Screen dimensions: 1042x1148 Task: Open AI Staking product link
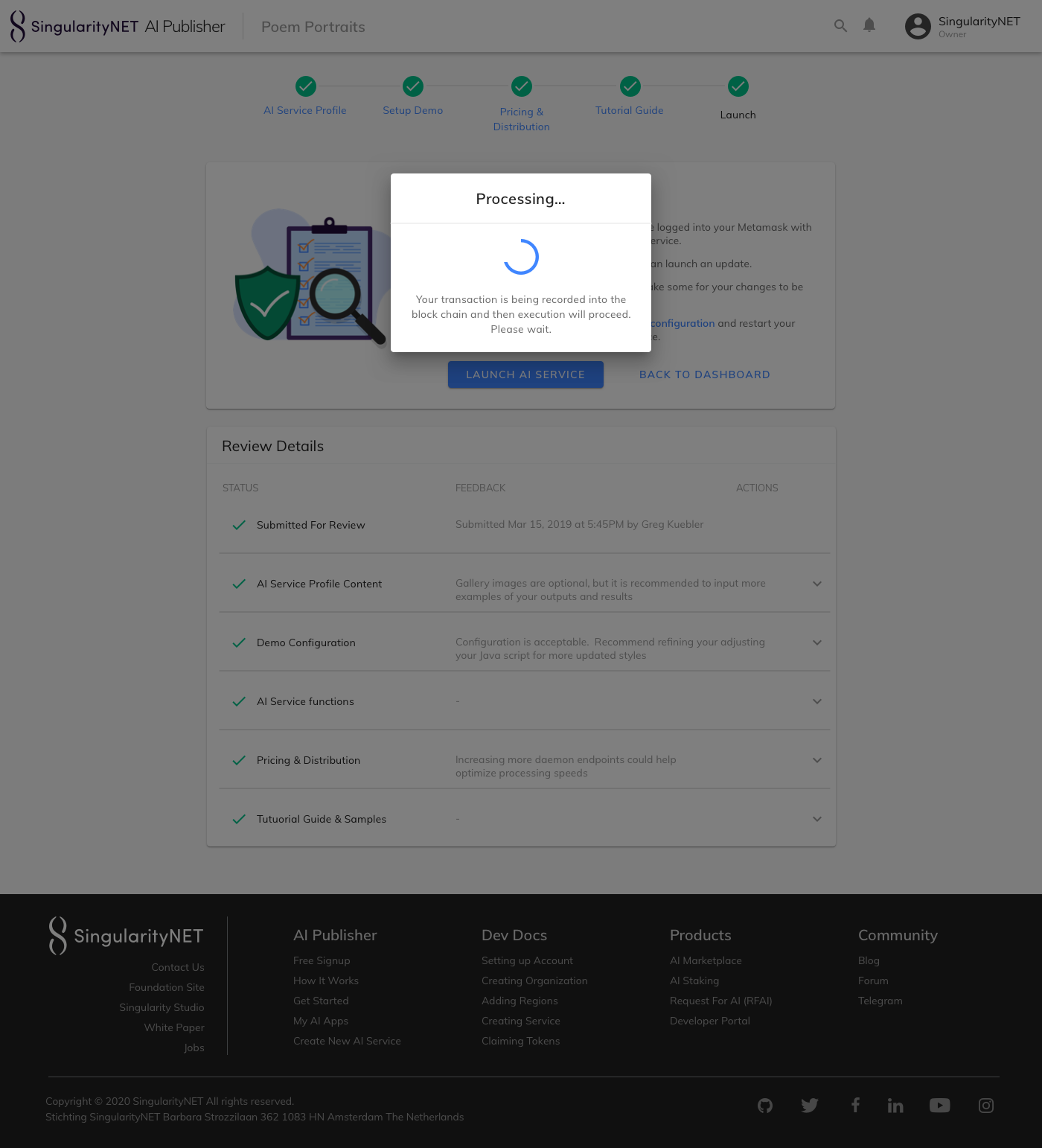pos(694,980)
